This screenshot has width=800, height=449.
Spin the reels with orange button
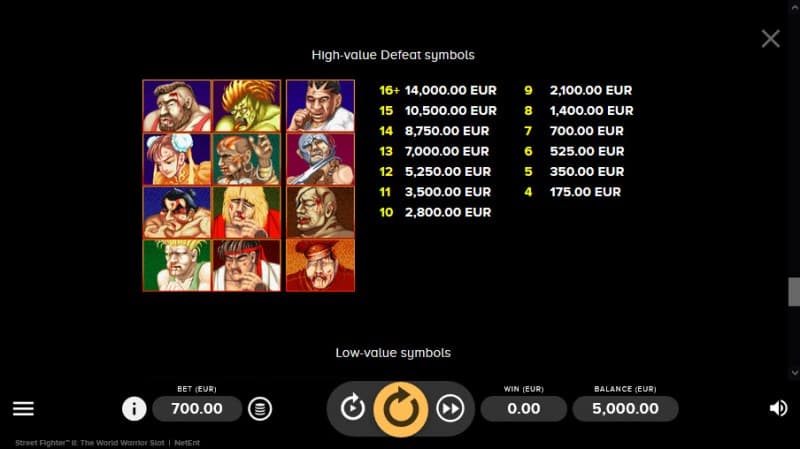tap(401, 409)
